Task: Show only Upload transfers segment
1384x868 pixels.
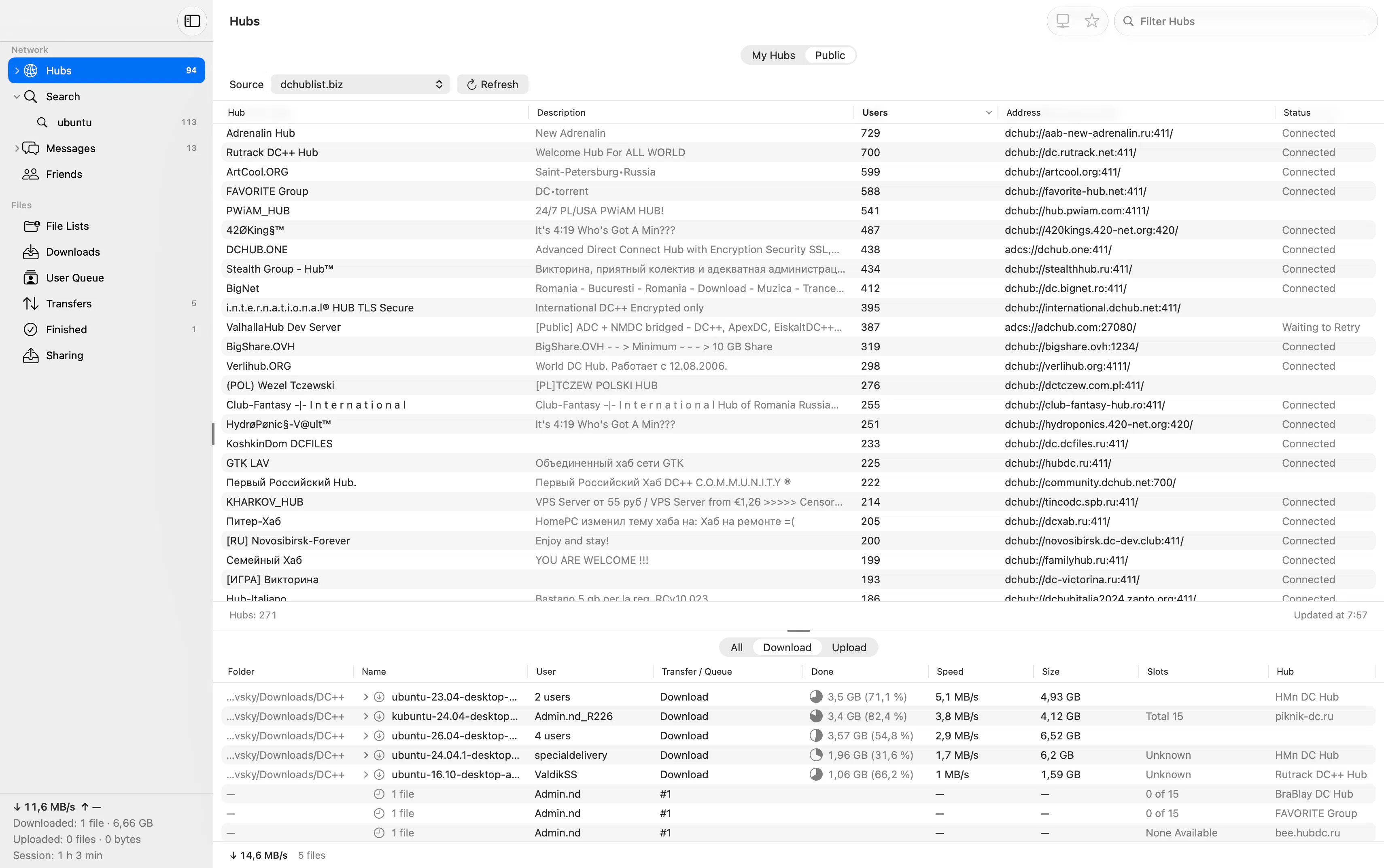Action: [849, 648]
